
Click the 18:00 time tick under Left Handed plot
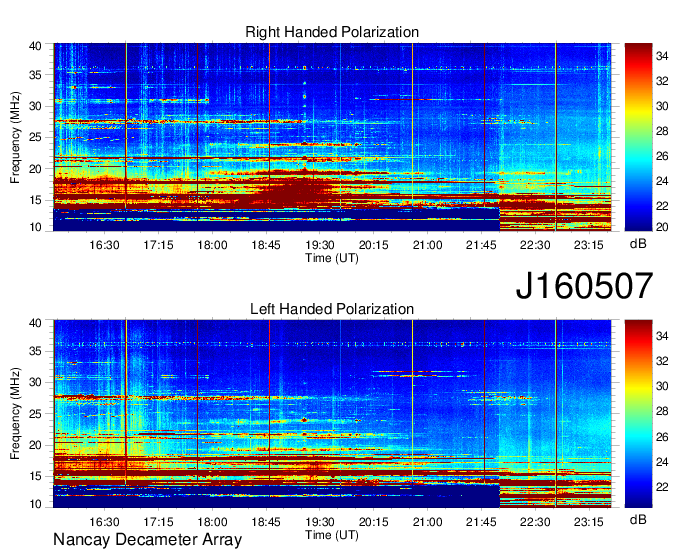pos(212,522)
